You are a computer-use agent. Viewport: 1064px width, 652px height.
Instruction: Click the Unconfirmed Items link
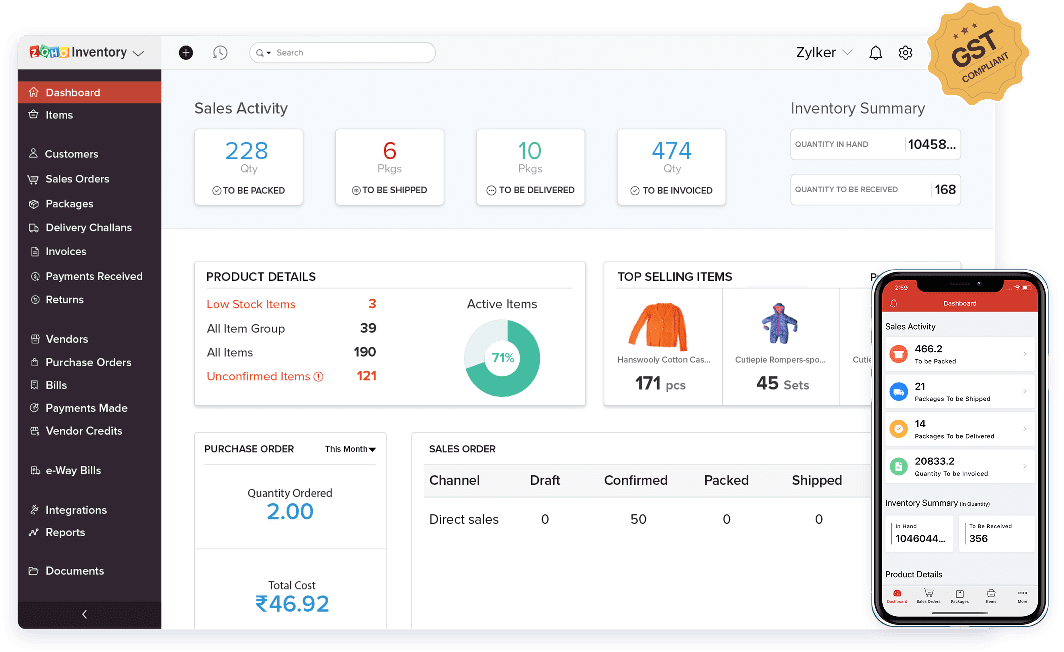pyautogui.click(x=258, y=375)
